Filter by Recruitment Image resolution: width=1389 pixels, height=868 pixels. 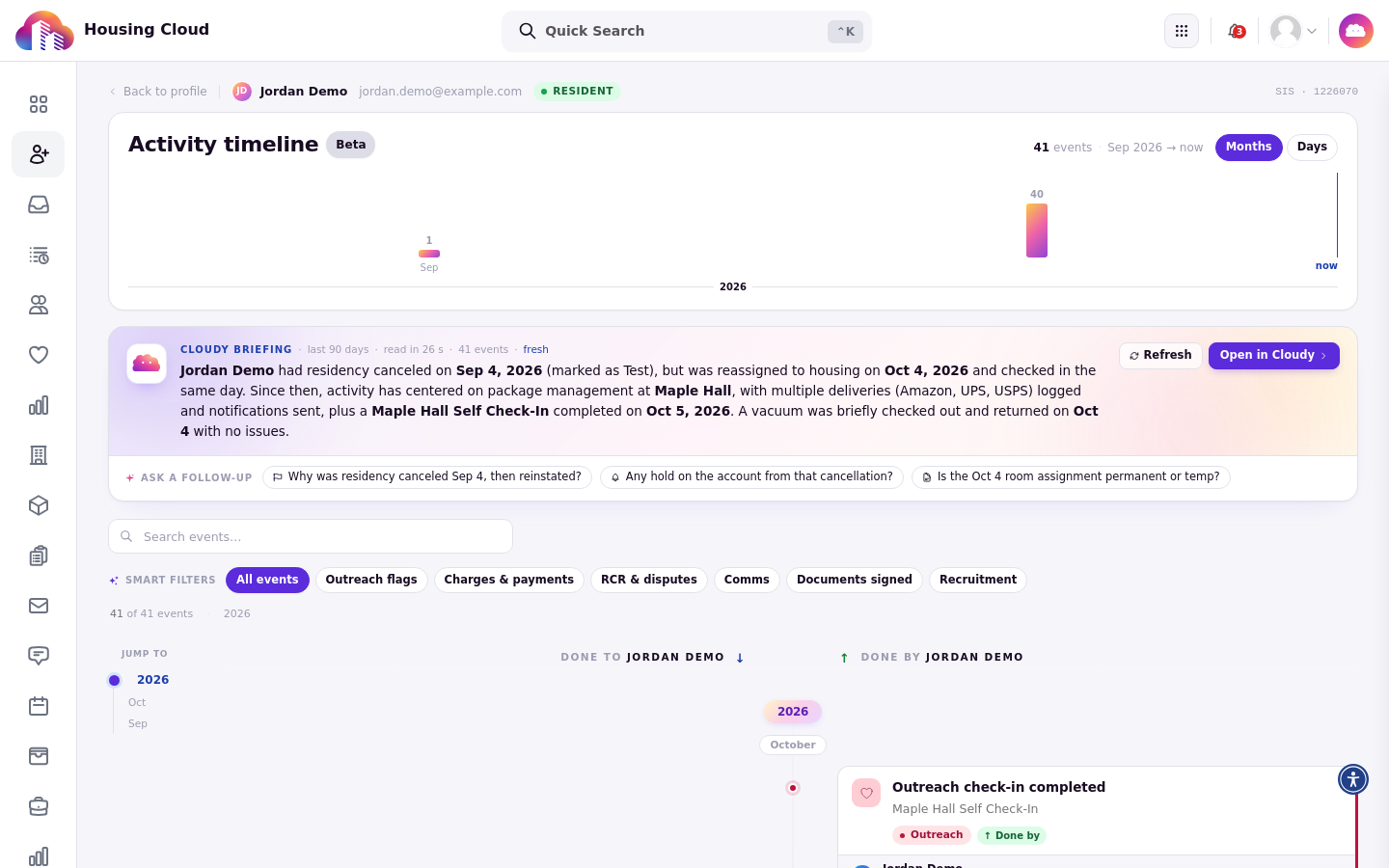(x=978, y=580)
